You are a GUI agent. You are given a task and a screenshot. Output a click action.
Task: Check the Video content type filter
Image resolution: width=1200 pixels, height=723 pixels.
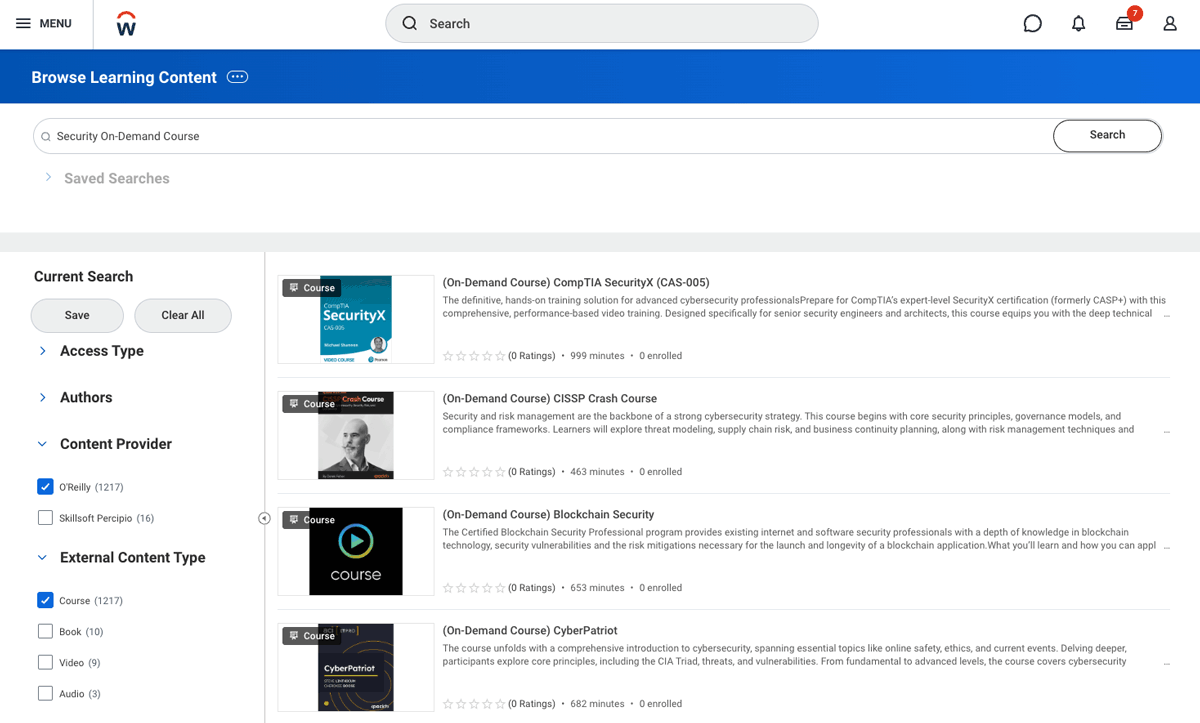[x=45, y=663]
